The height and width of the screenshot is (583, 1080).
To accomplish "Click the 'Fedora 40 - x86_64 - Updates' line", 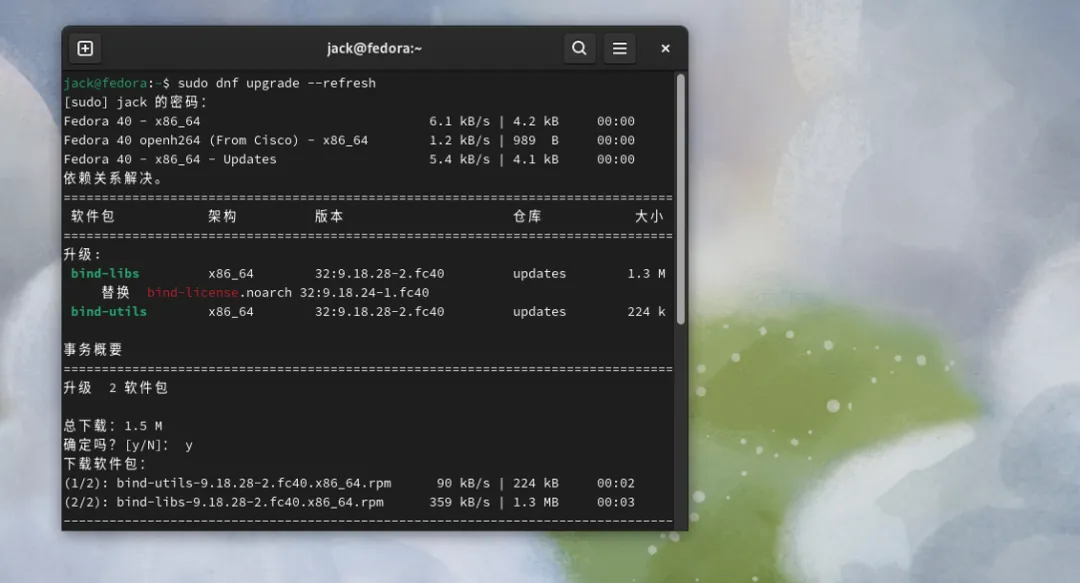I will point(349,159).
